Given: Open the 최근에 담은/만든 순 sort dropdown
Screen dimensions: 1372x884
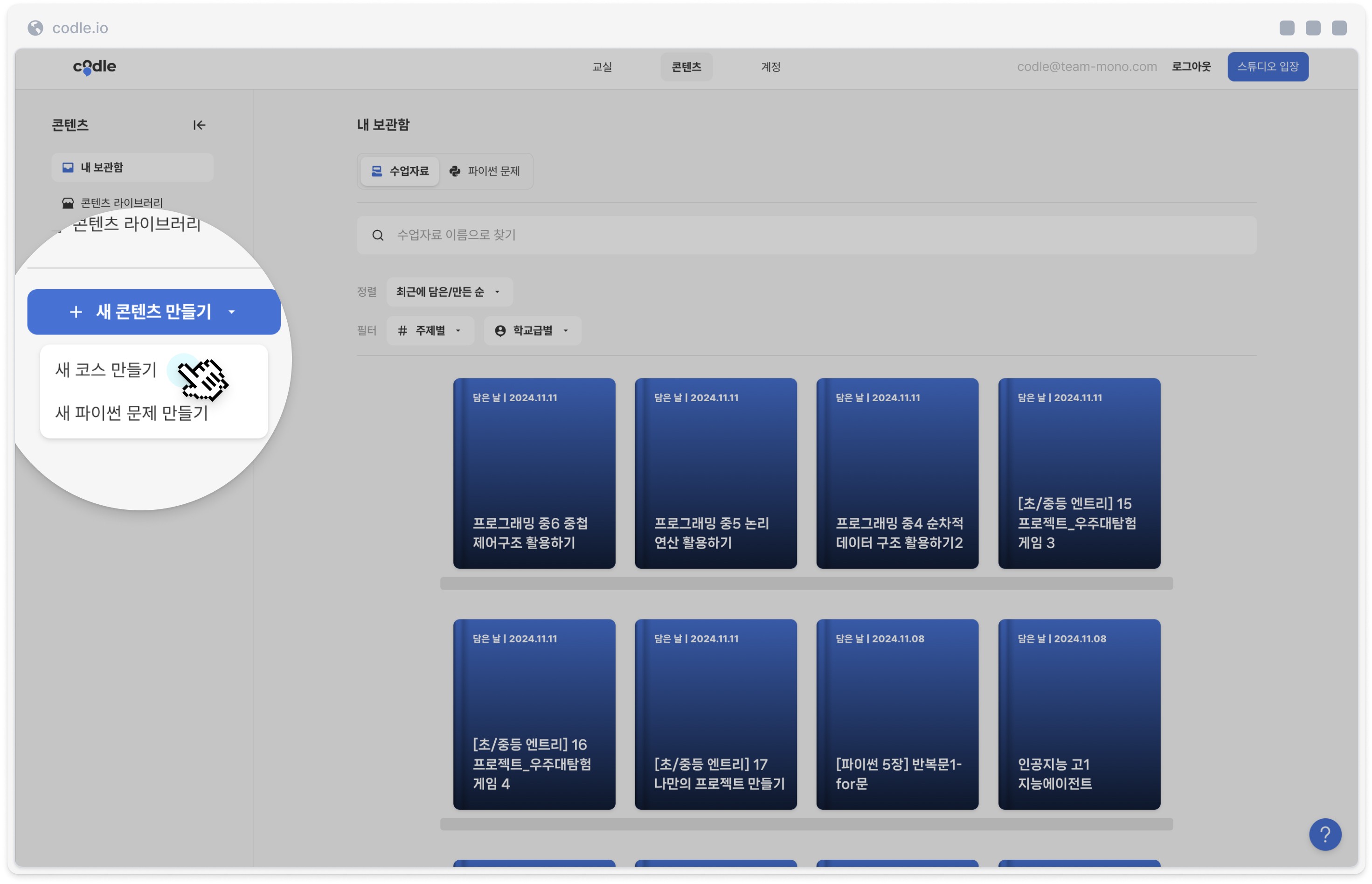Looking at the screenshot, I should [x=449, y=292].
